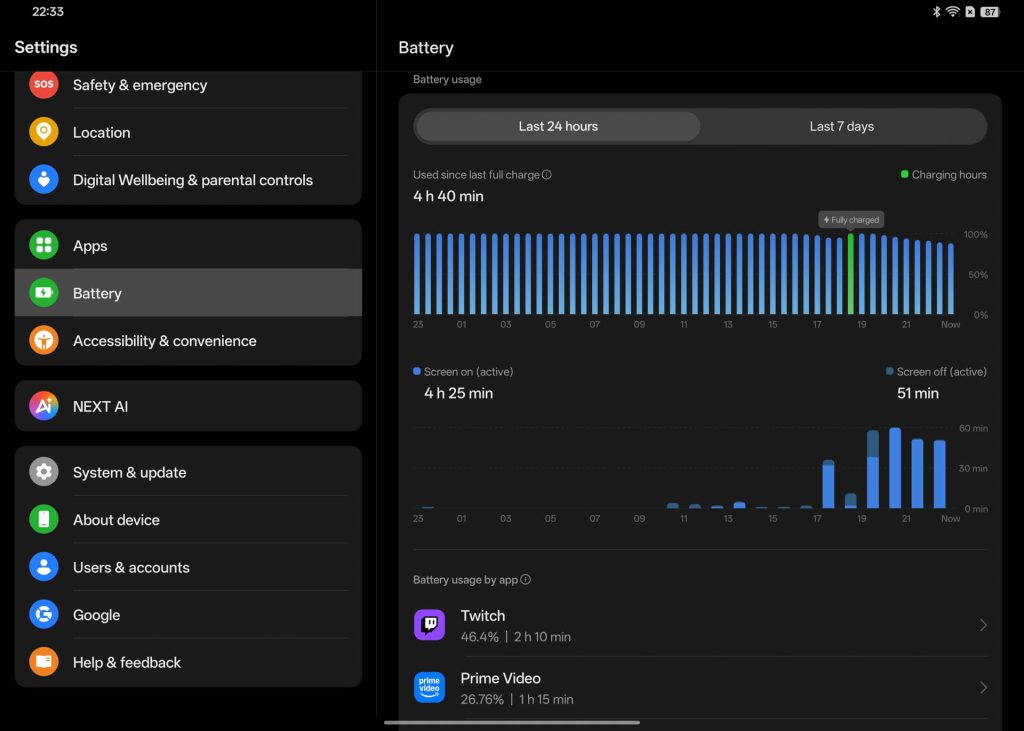Switch to the Last 7 days view
1024x731 pixels.
click(x=841, y=127)
